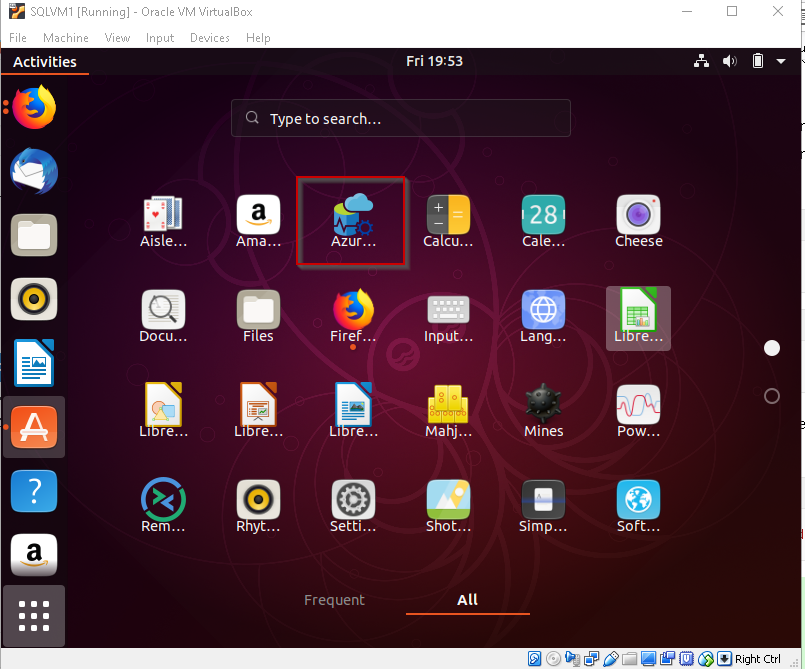The height and width of the screenshot is (669, 805).
Task: Click the volume speaker icon in top bar
Action: (x=730, y=61)
